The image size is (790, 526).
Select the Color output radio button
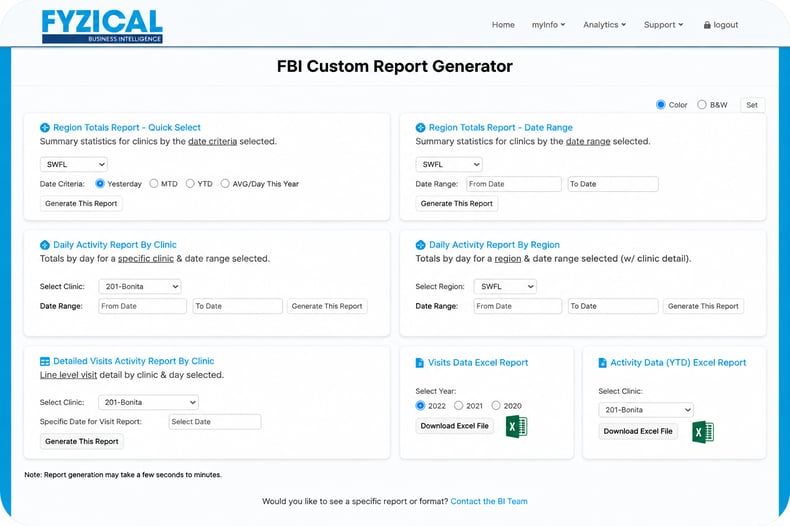(x=661, y=104)
